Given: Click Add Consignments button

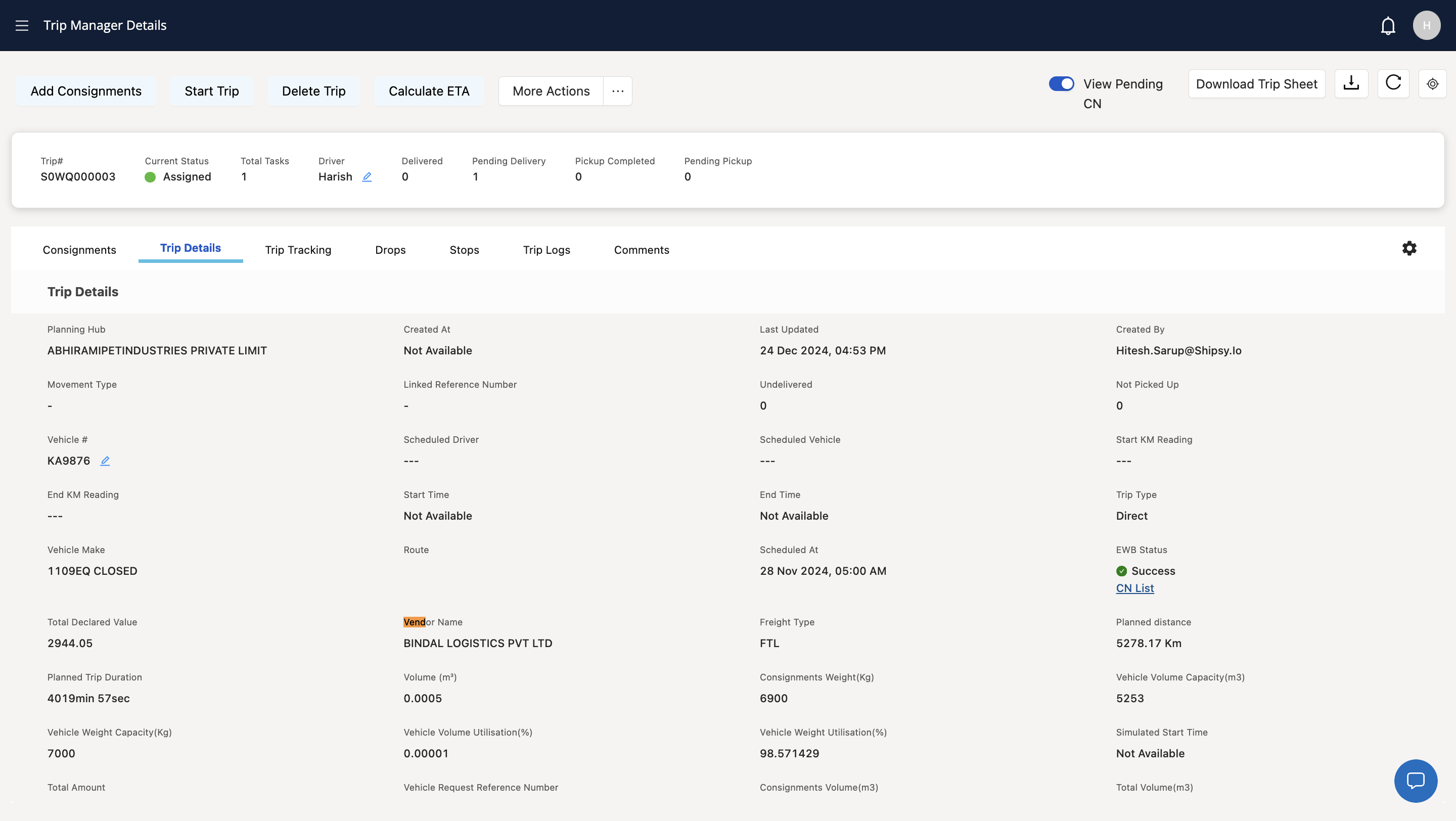Looking at the screenshot, I should (86, 91).
